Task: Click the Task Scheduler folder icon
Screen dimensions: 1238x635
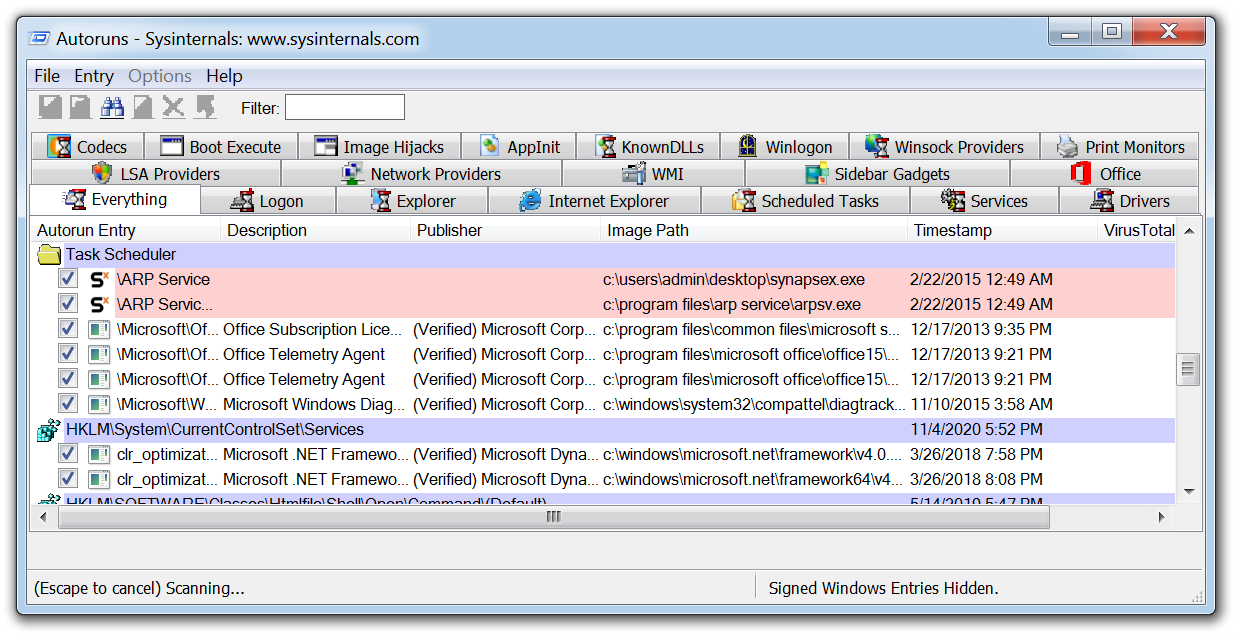Action: point(49,255)
